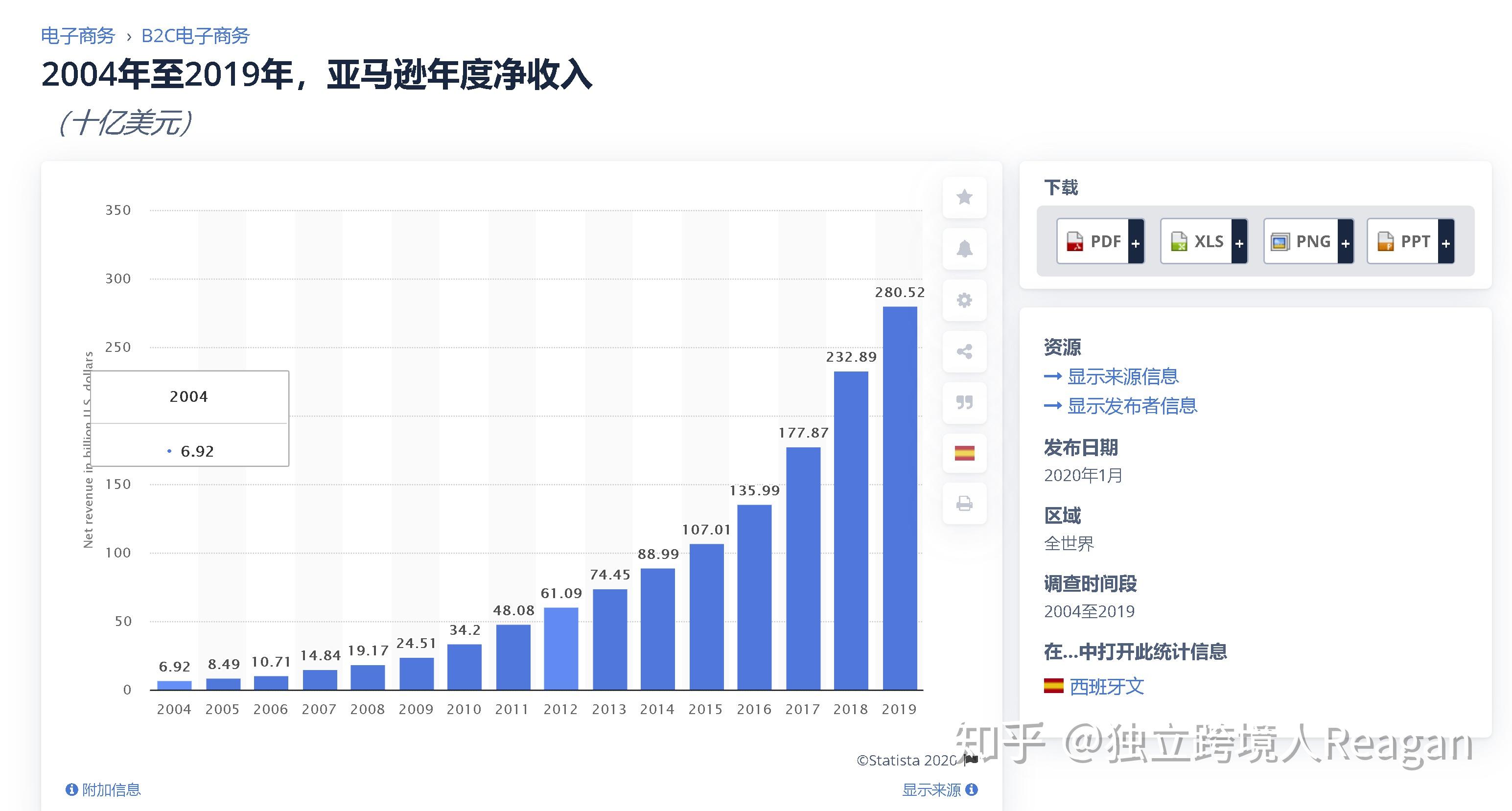Open 电子商务 breadcrumb link

pos(78,36)
